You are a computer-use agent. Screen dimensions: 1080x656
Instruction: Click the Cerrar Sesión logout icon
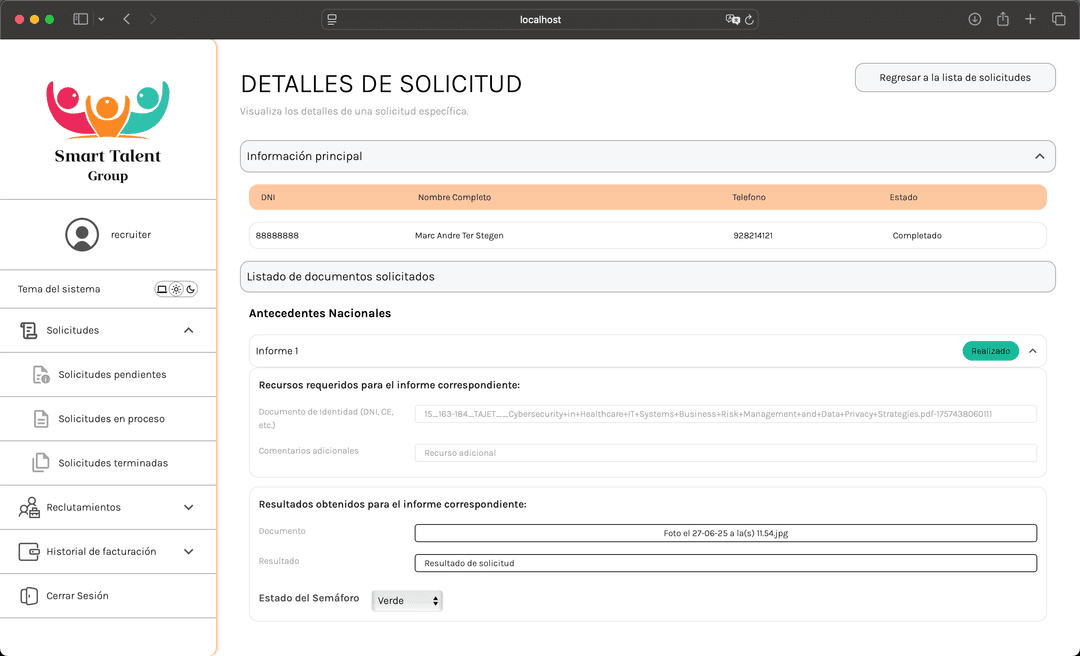[30, 595]
